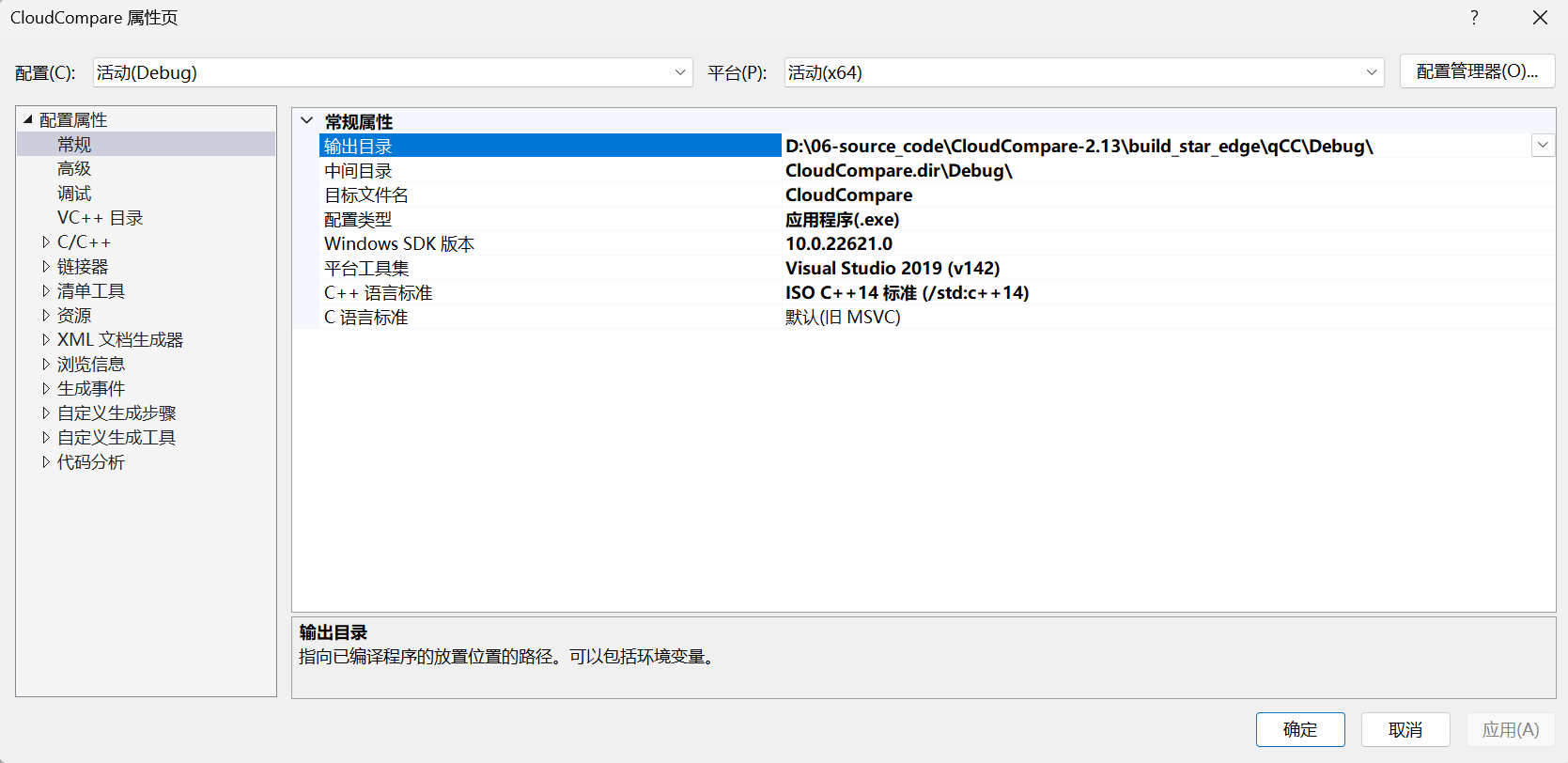Click the 应用 (Apply) button

1511,729
